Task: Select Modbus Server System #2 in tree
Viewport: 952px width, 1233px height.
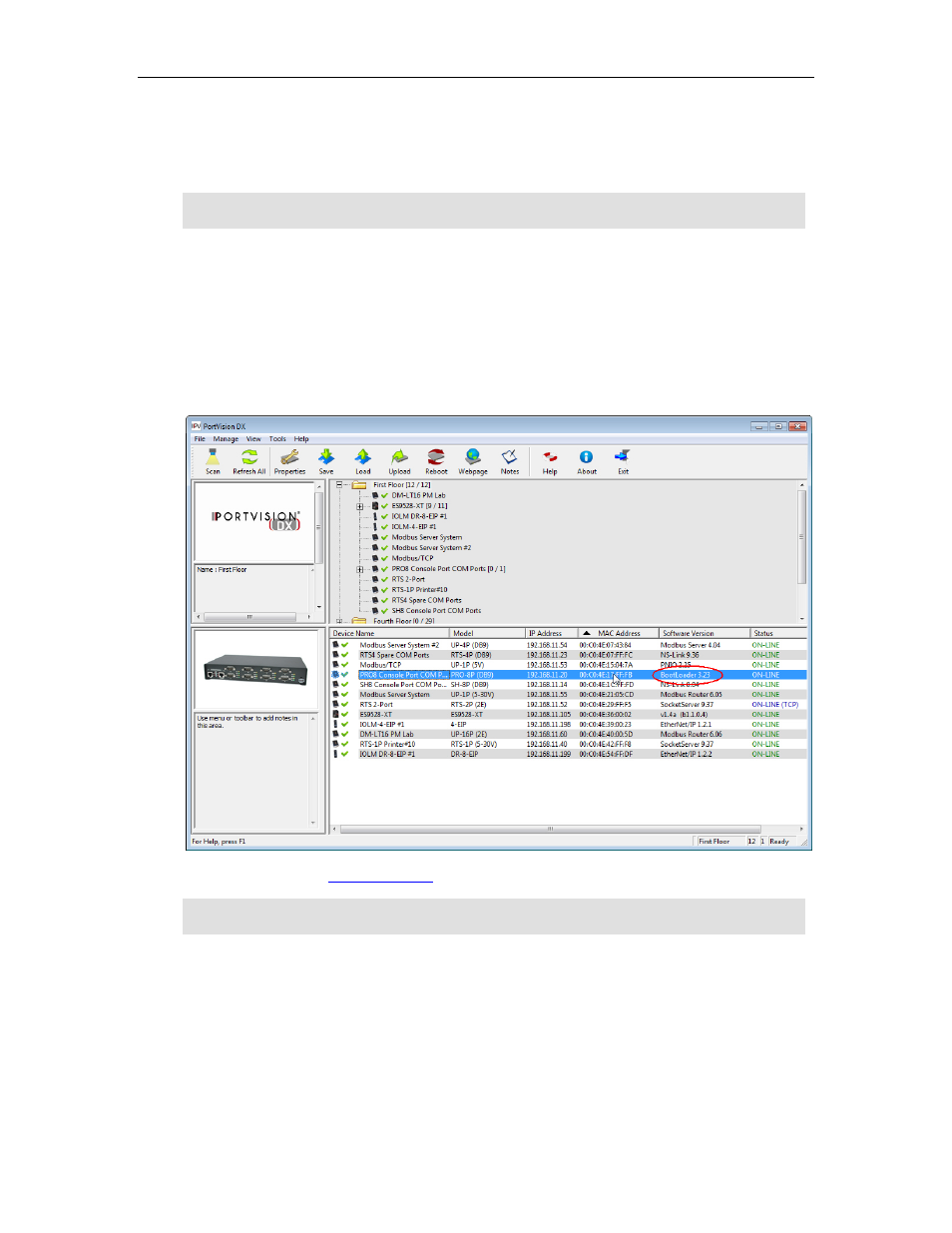Action: coord(431,548)
